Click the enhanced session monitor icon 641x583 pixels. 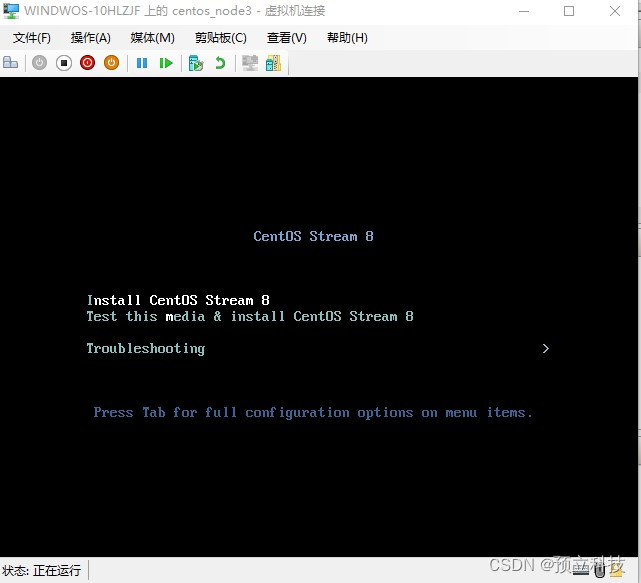(x=250, y=63)
